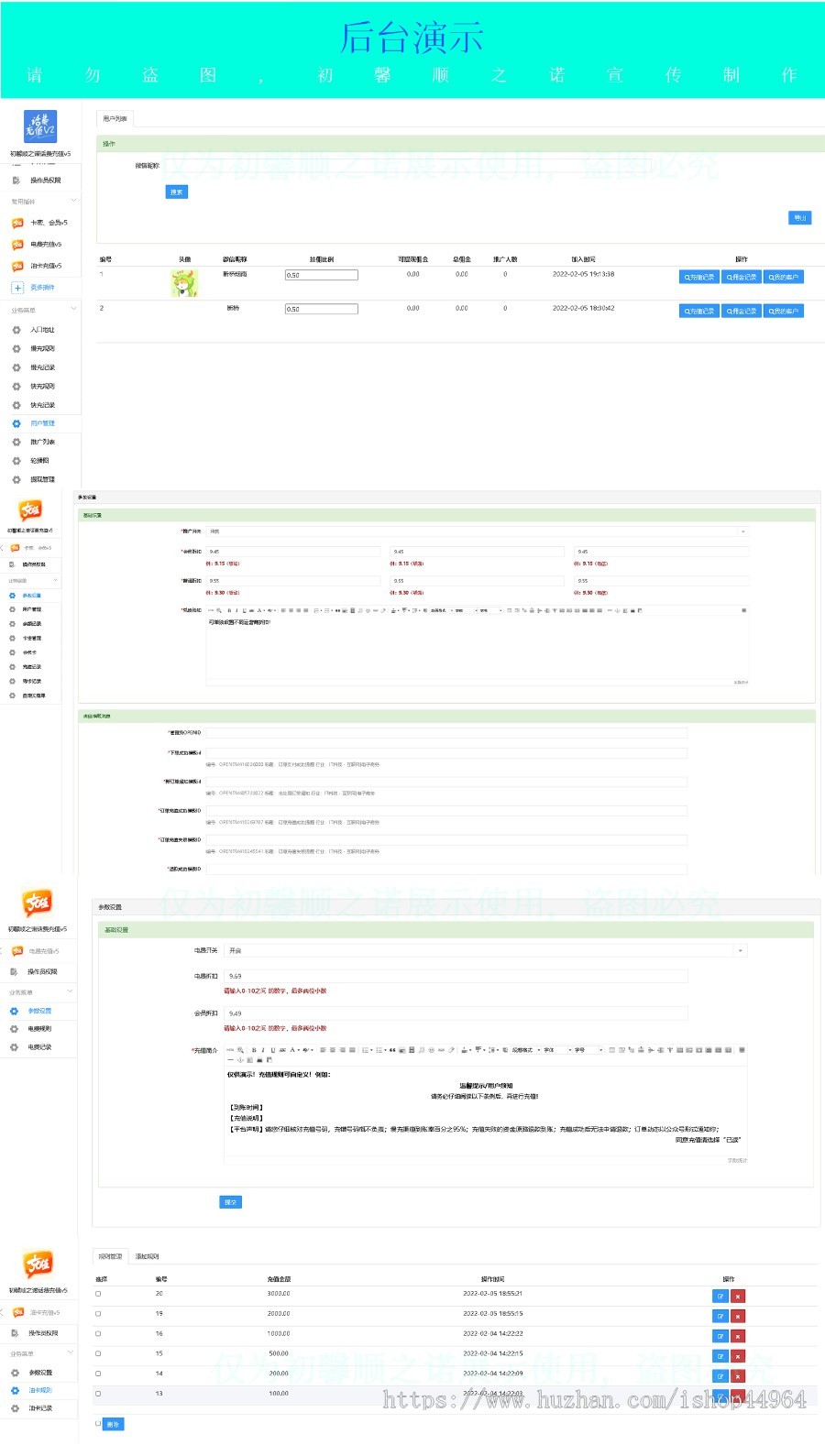Viewport: 825px width, 1456px height.
Task: Collapse 业务菜单 chevron in 电费充值 sidebar
Action: click(x=71, y=991)
